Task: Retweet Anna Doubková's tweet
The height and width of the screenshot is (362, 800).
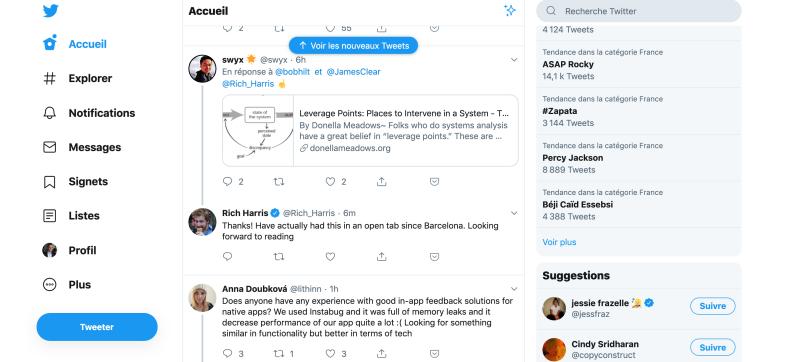Action: [279, 353]
